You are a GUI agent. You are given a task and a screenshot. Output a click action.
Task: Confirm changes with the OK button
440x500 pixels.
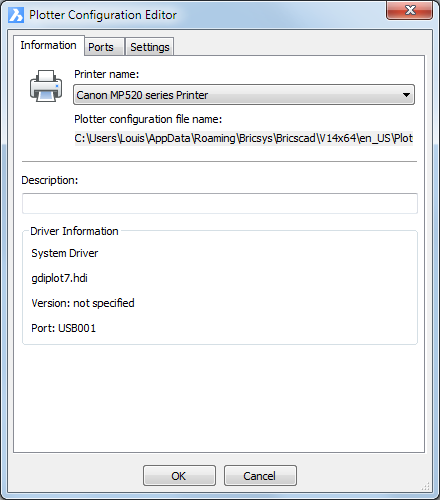[179, 476]
